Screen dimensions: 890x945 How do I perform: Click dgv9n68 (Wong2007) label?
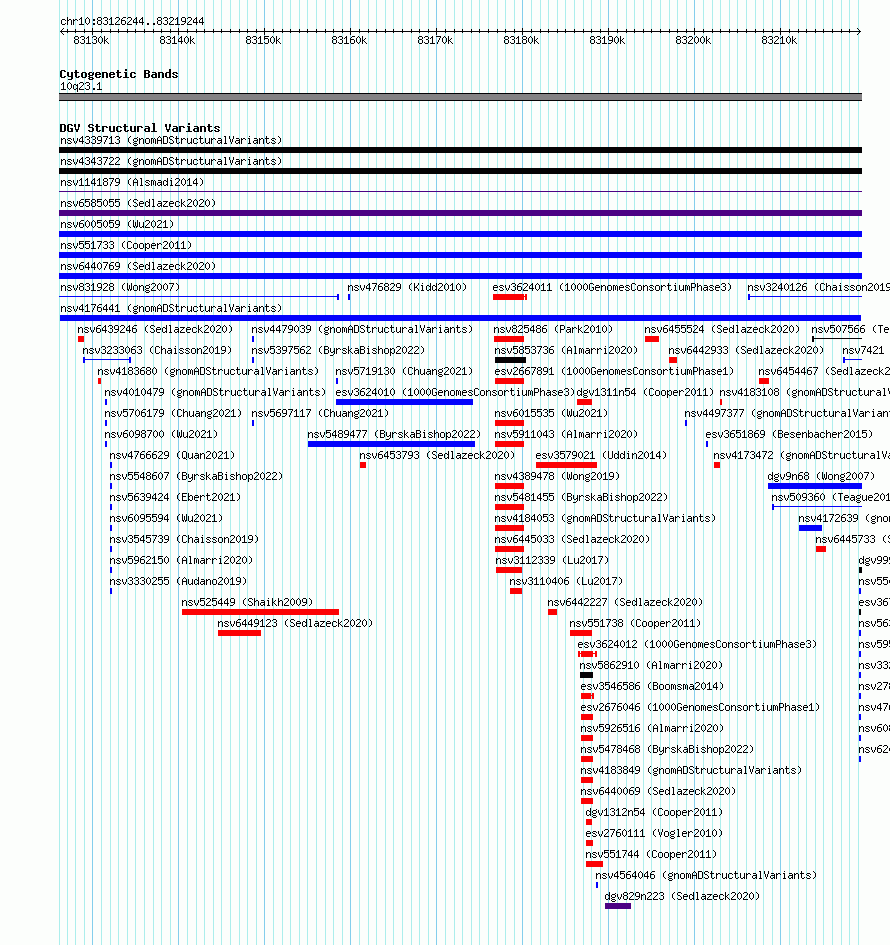pyautogui.click(x=821, y=477)
